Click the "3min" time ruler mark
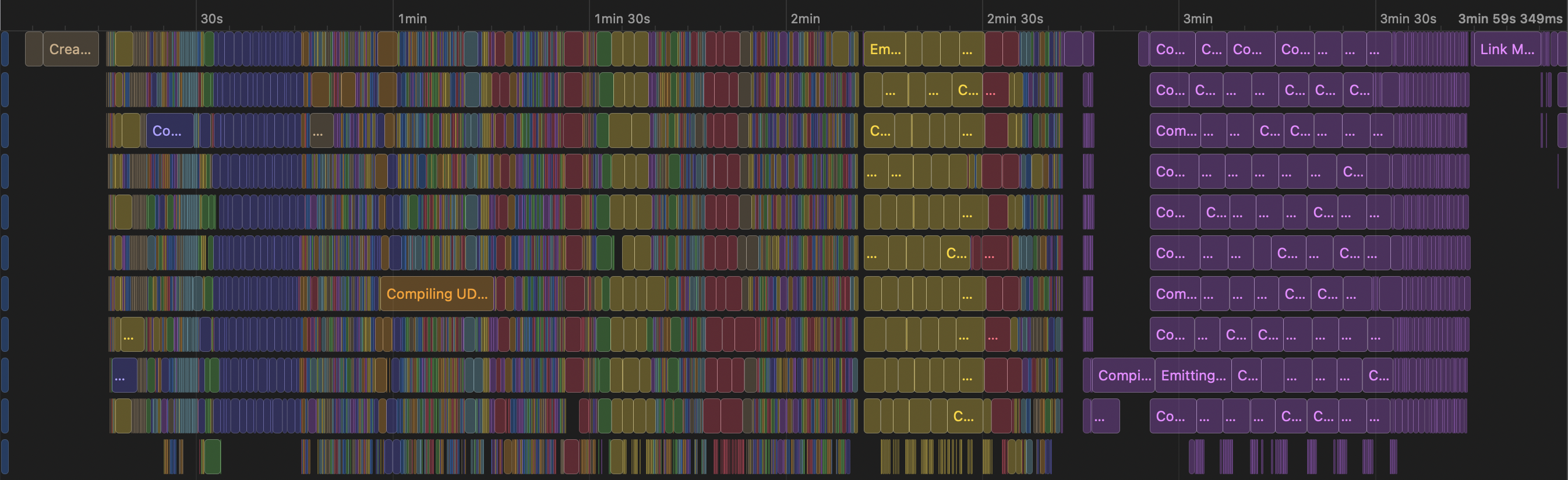The image size is (1568, 480). tap(1198, 18)
